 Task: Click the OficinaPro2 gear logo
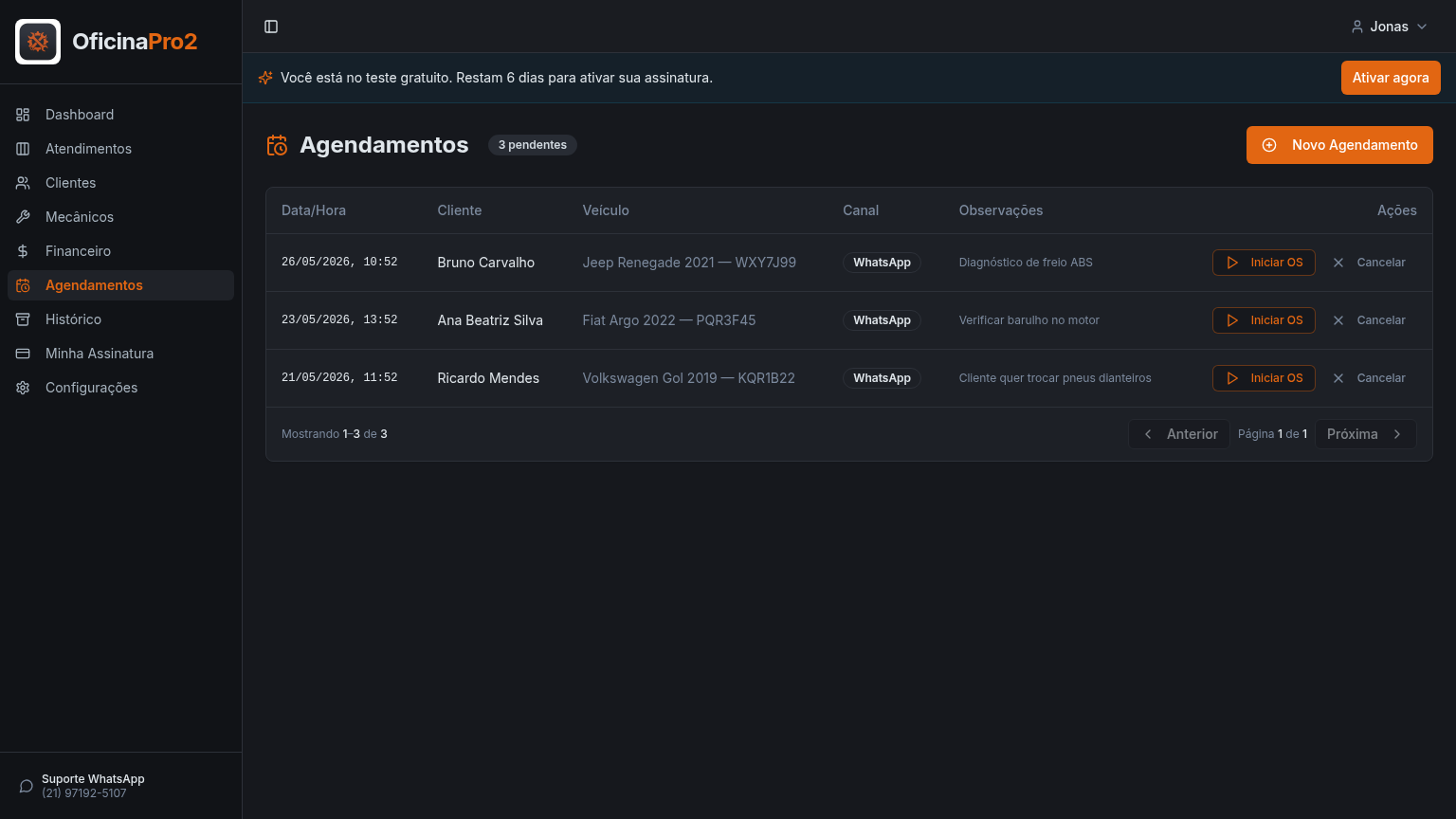tap(38, 42)
